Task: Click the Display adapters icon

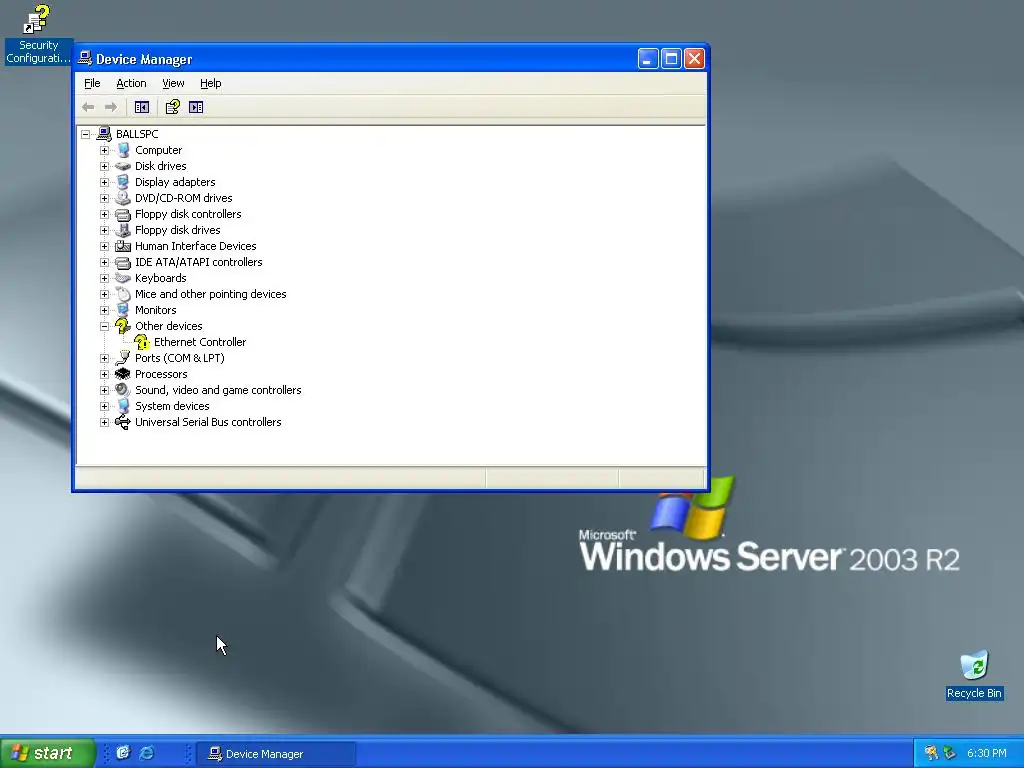Action: [123, 182]
